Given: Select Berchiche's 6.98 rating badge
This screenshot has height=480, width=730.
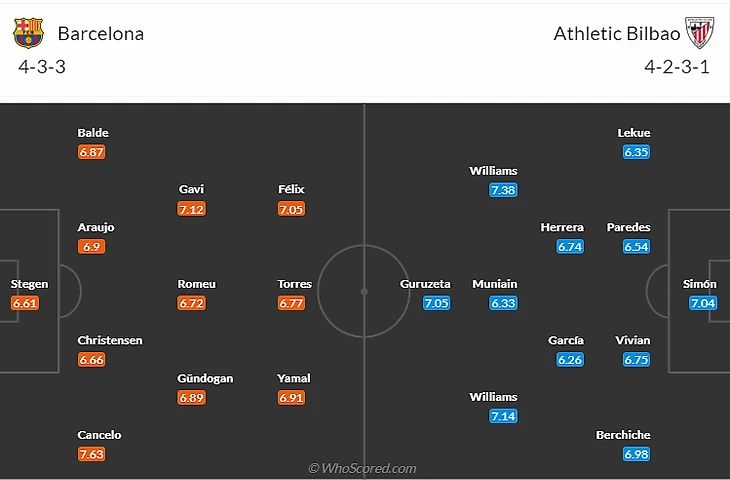Looking at the screenshot, I should (x=636, y=454).
